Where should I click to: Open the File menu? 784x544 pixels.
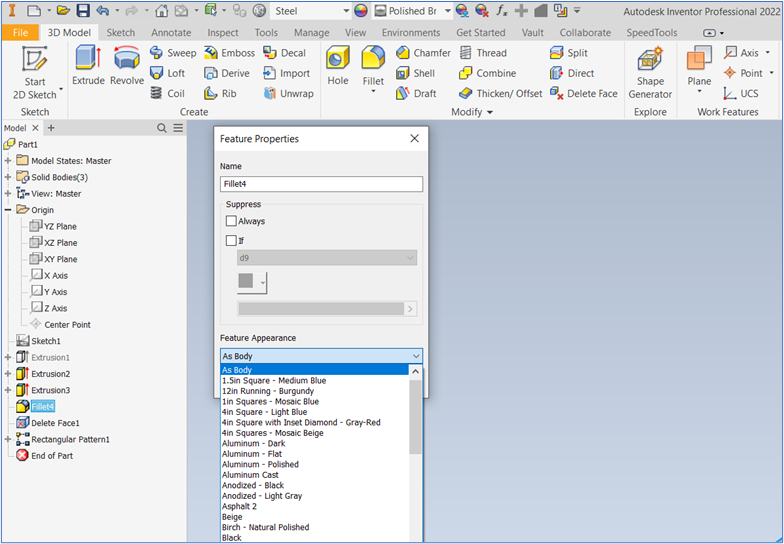[20, 32]
